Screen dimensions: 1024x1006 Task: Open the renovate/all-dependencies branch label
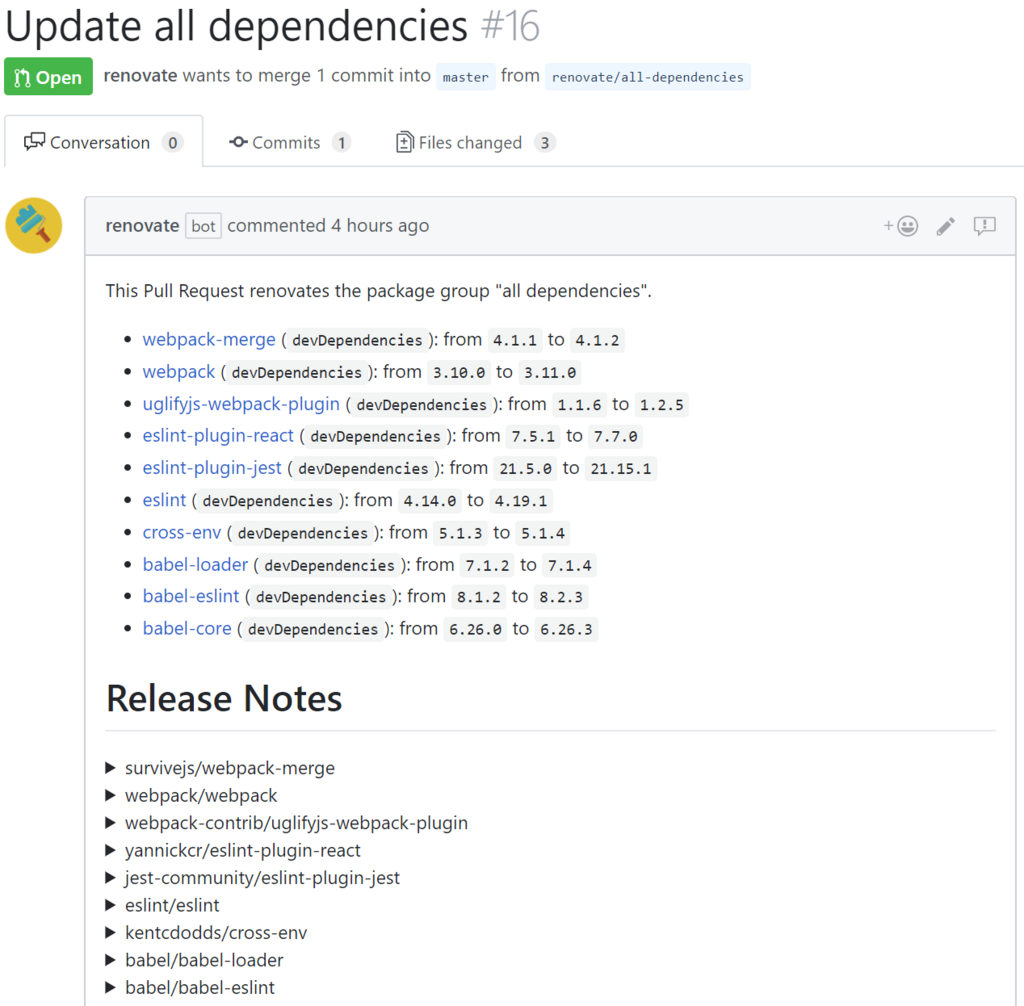[648, 77]
